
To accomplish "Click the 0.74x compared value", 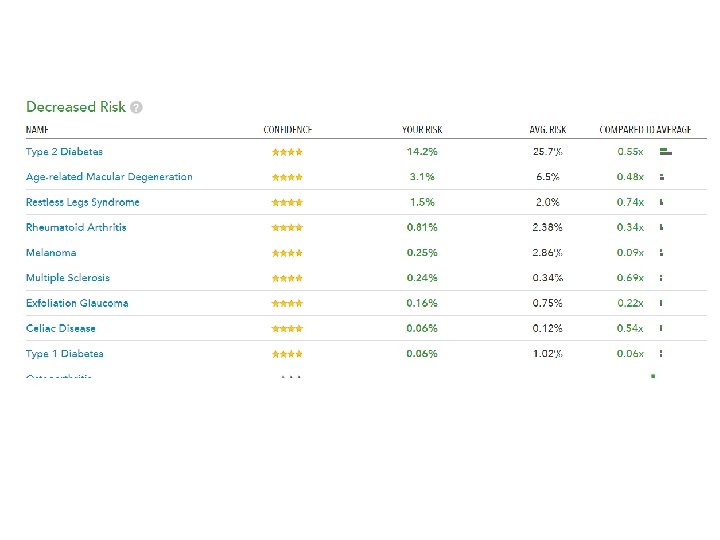I will pos(630,202).
